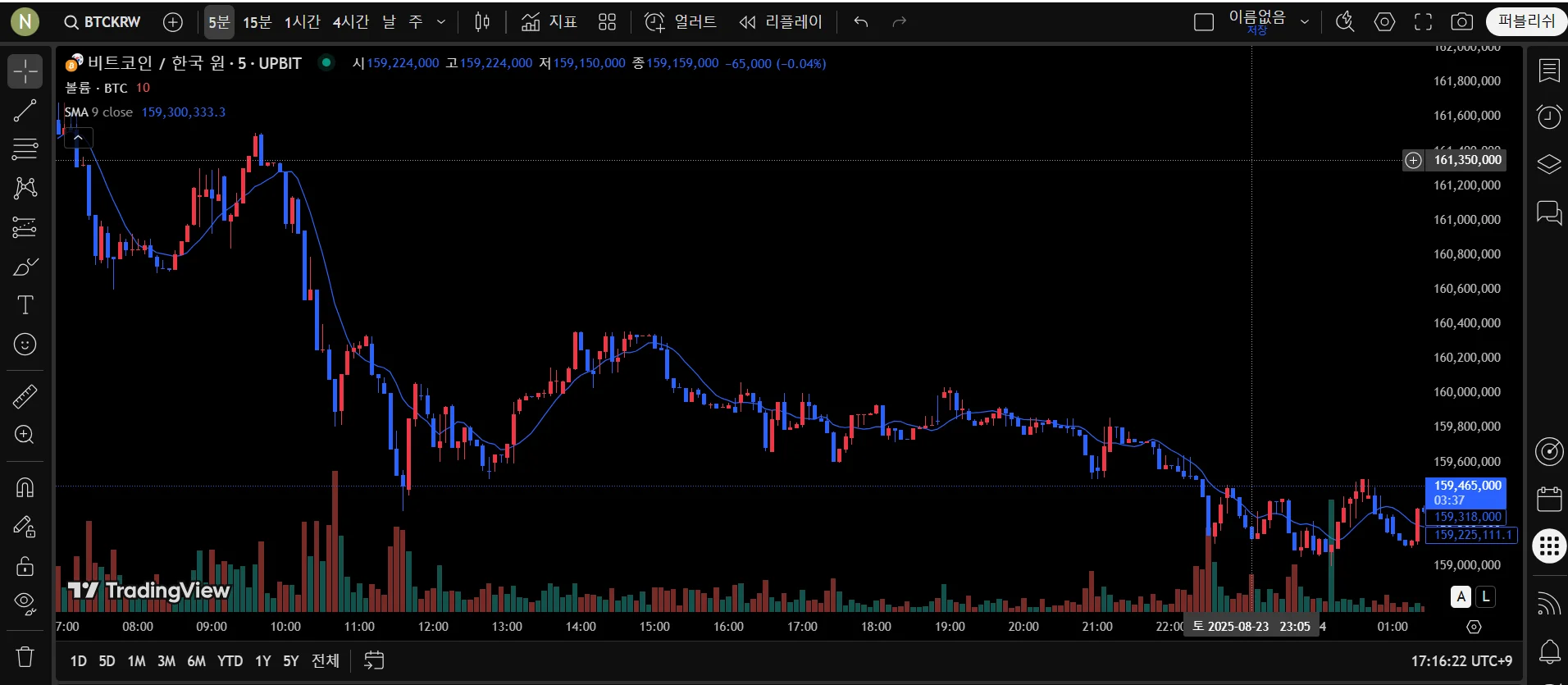Toggle magnet mode for drawings

point(25,487)
